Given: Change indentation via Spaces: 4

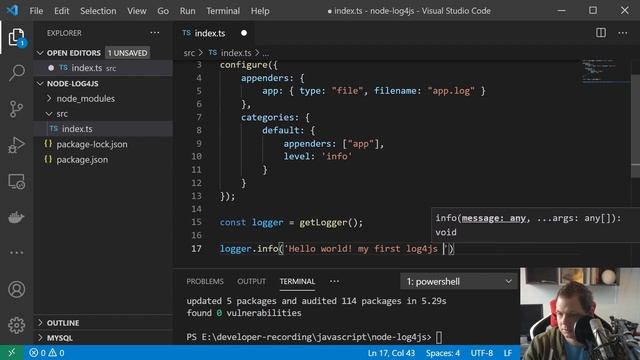Looking at the screenshot, I should pos(442,353).
